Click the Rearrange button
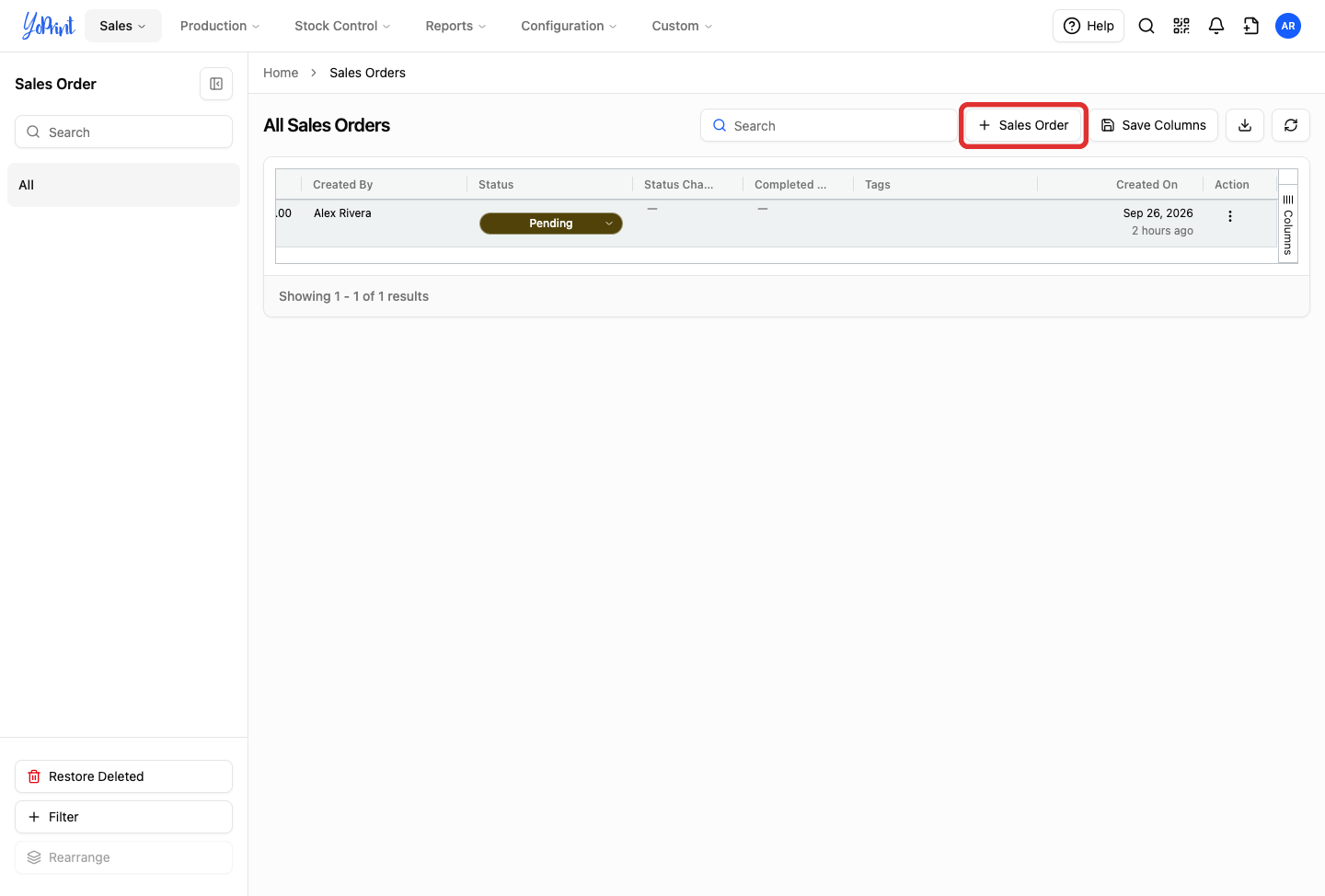This screenshot has height=896, width=1325. click(123, 857)
